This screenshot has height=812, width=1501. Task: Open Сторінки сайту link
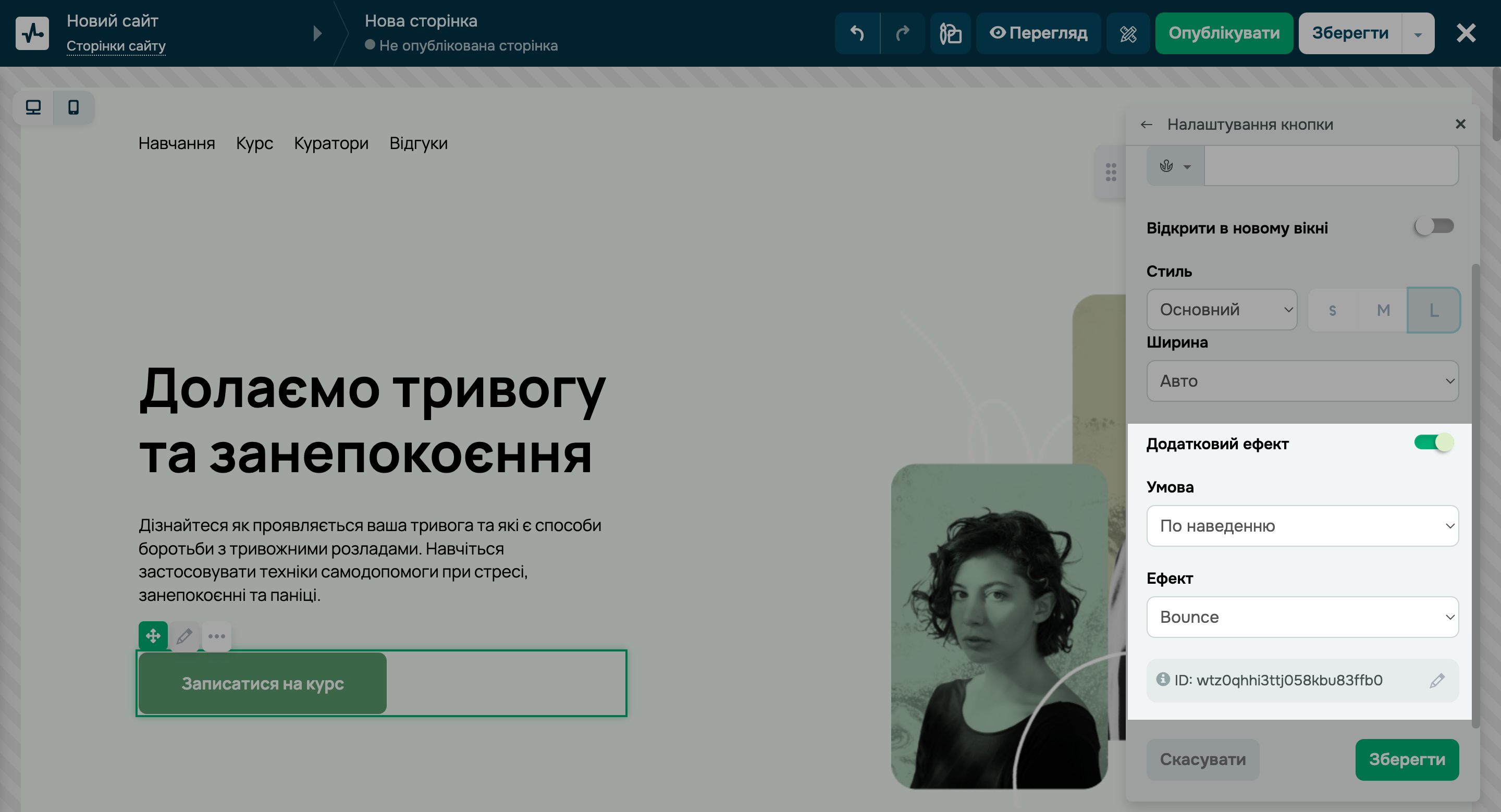116,45
